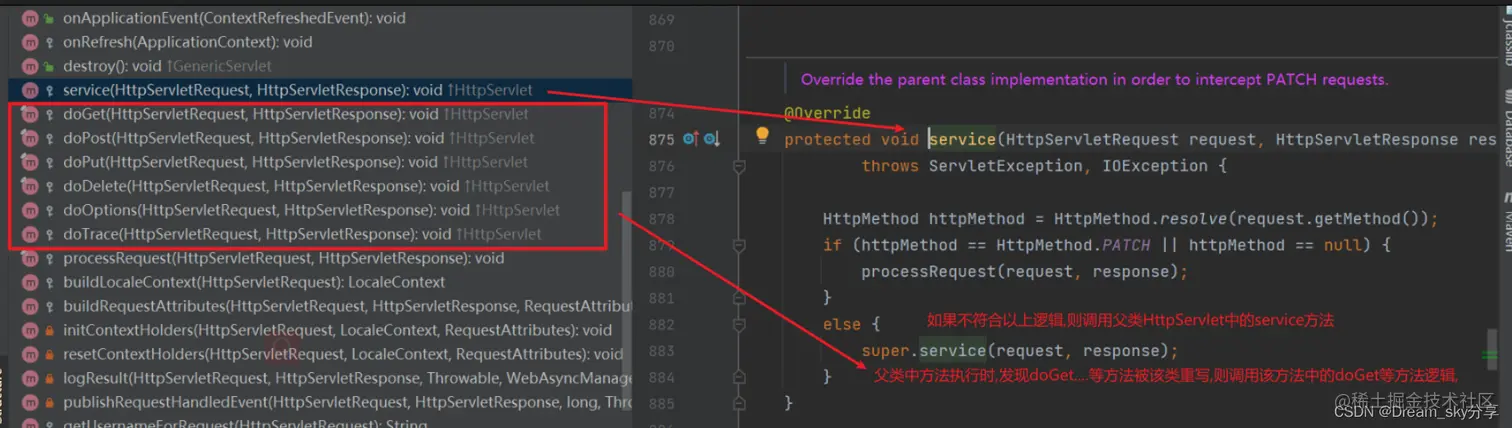Select doOptions in the structure list
Screen dimensions: 1512x428
(319, 210)
